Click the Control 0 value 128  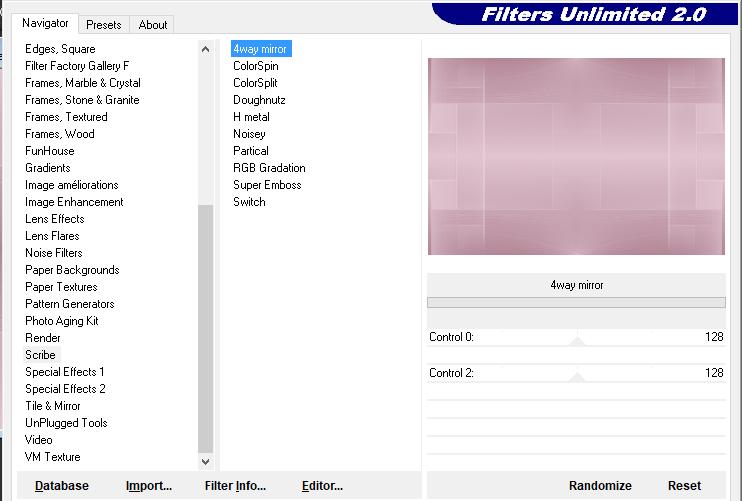[714, 337]
